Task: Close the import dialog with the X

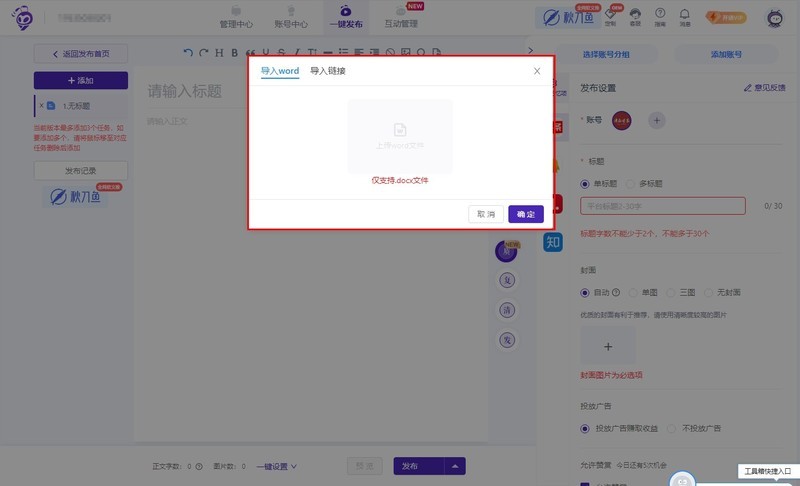Action: [x=537, y=71]
